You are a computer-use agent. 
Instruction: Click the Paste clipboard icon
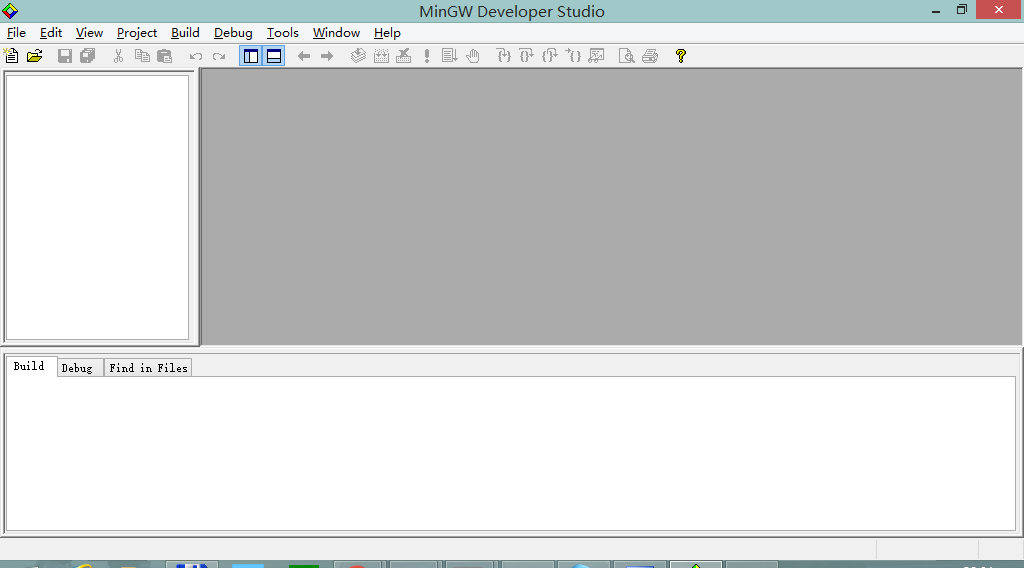pos(165,56)
